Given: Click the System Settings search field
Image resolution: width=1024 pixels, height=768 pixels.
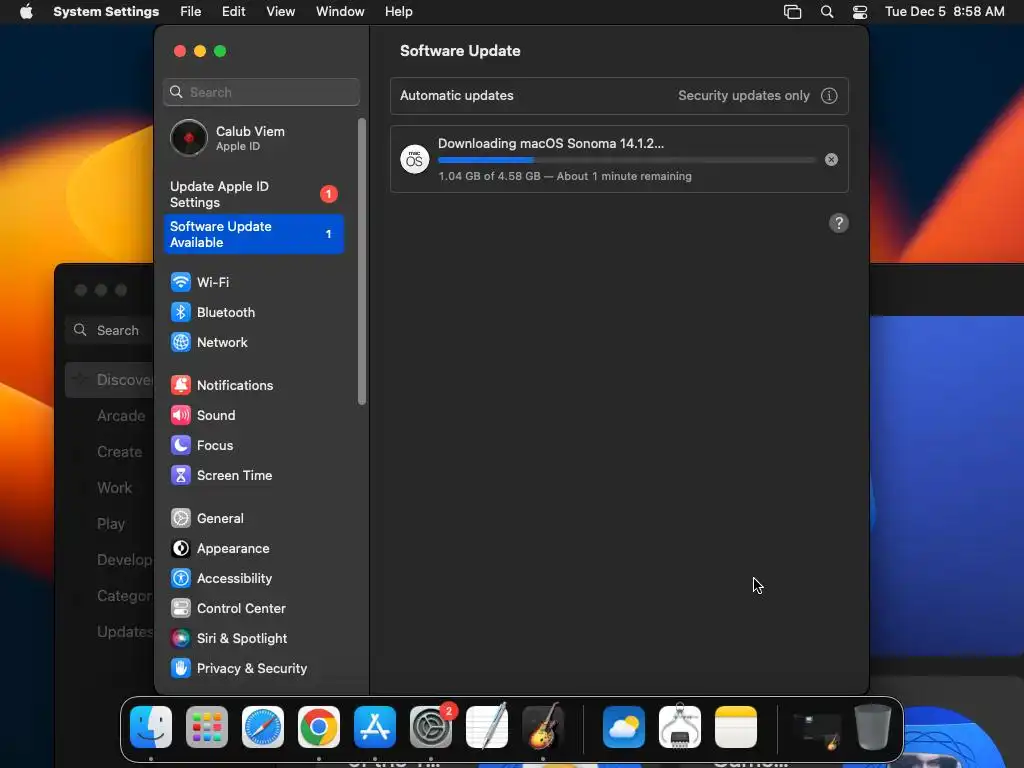Looking at the screenshot, I should pos(261,92).
